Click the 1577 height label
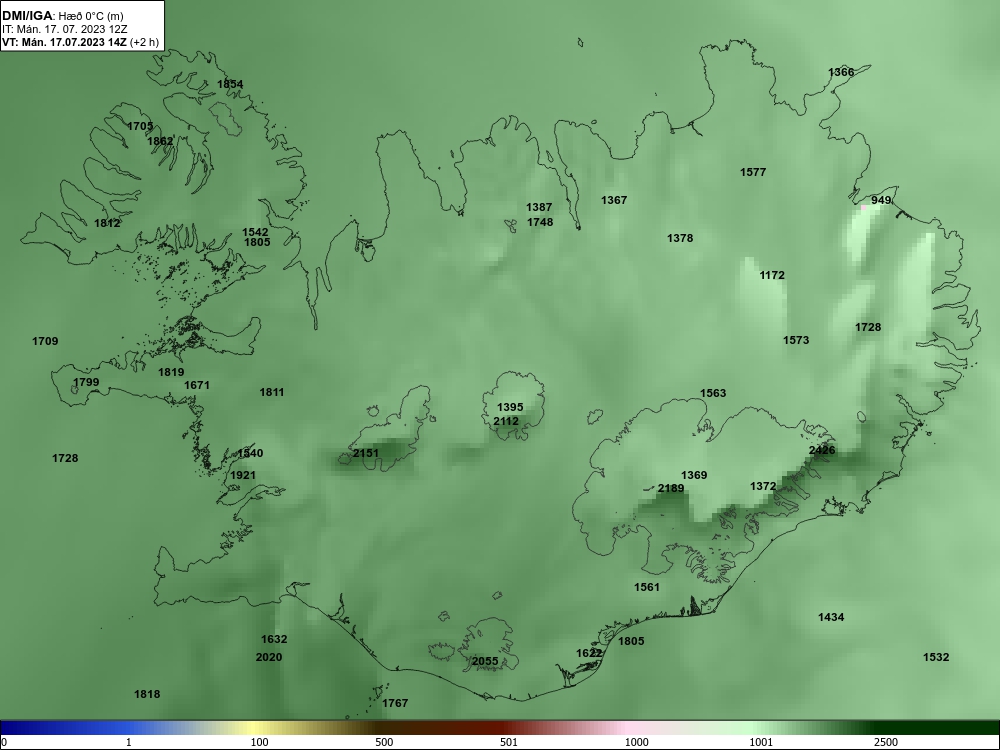 coord(753,172)
